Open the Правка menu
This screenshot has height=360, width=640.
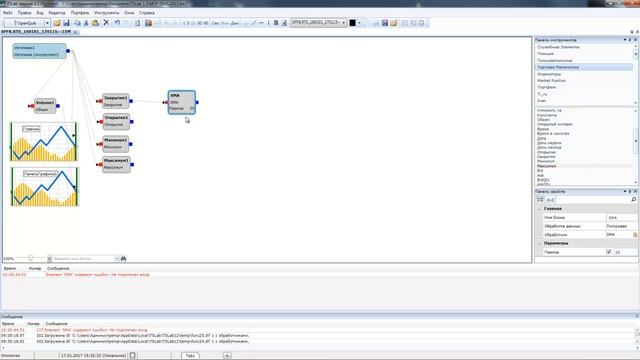(24, 13)
